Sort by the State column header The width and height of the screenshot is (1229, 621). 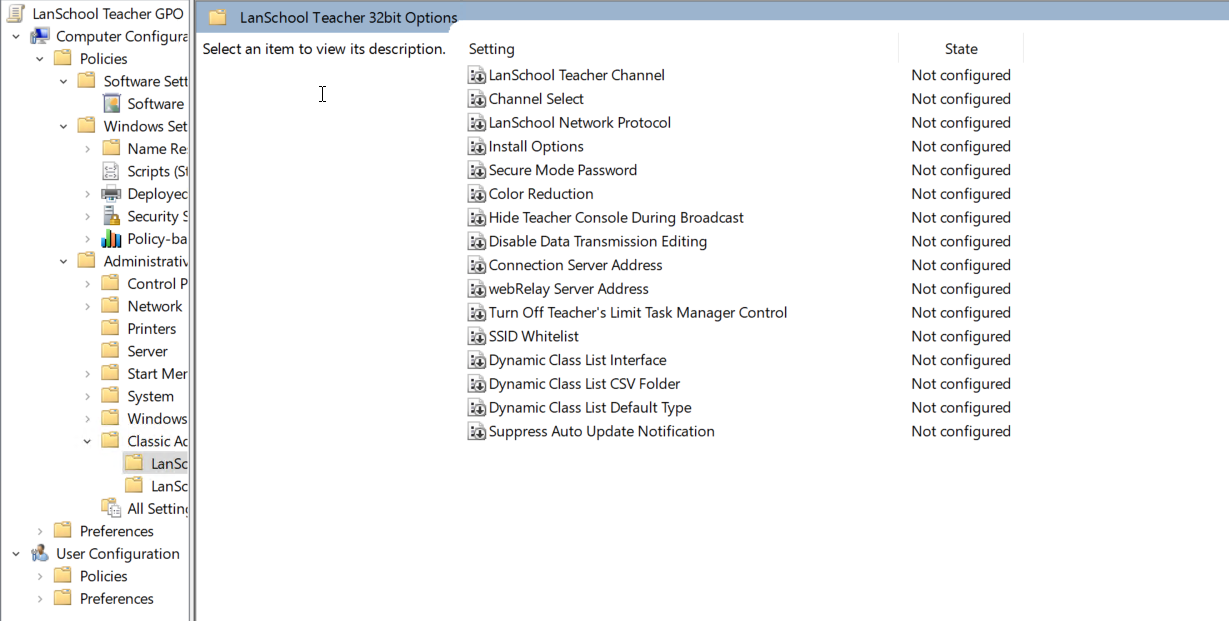[961, 49]
